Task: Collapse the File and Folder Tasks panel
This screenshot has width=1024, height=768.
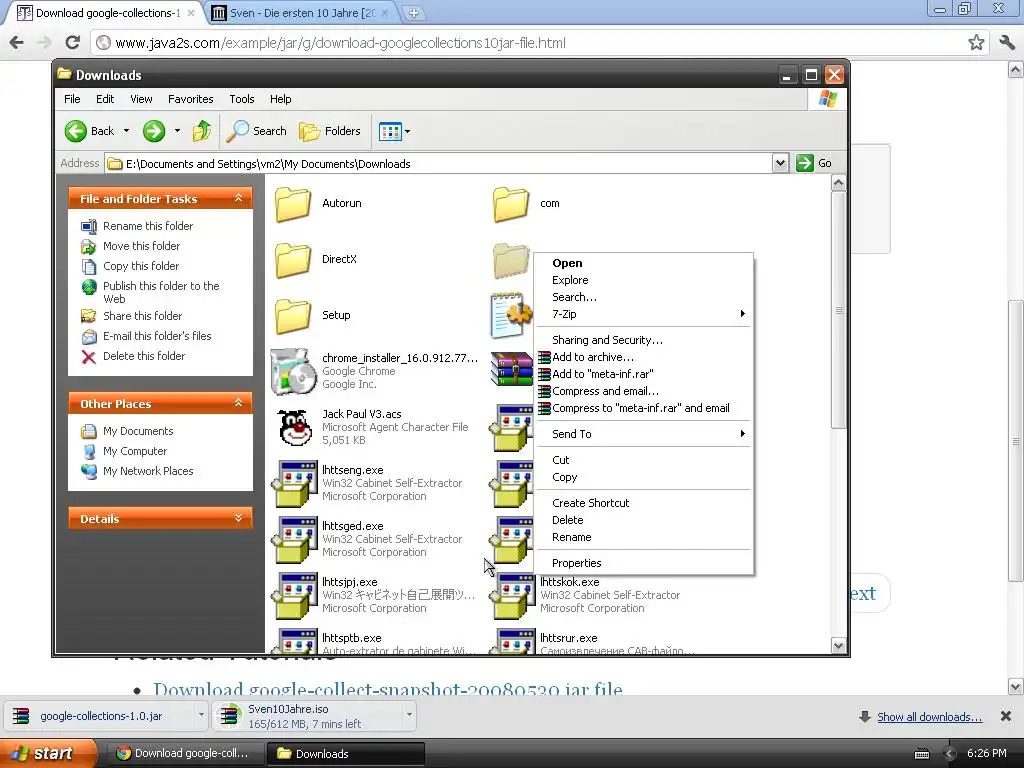Action: [238, 198]
